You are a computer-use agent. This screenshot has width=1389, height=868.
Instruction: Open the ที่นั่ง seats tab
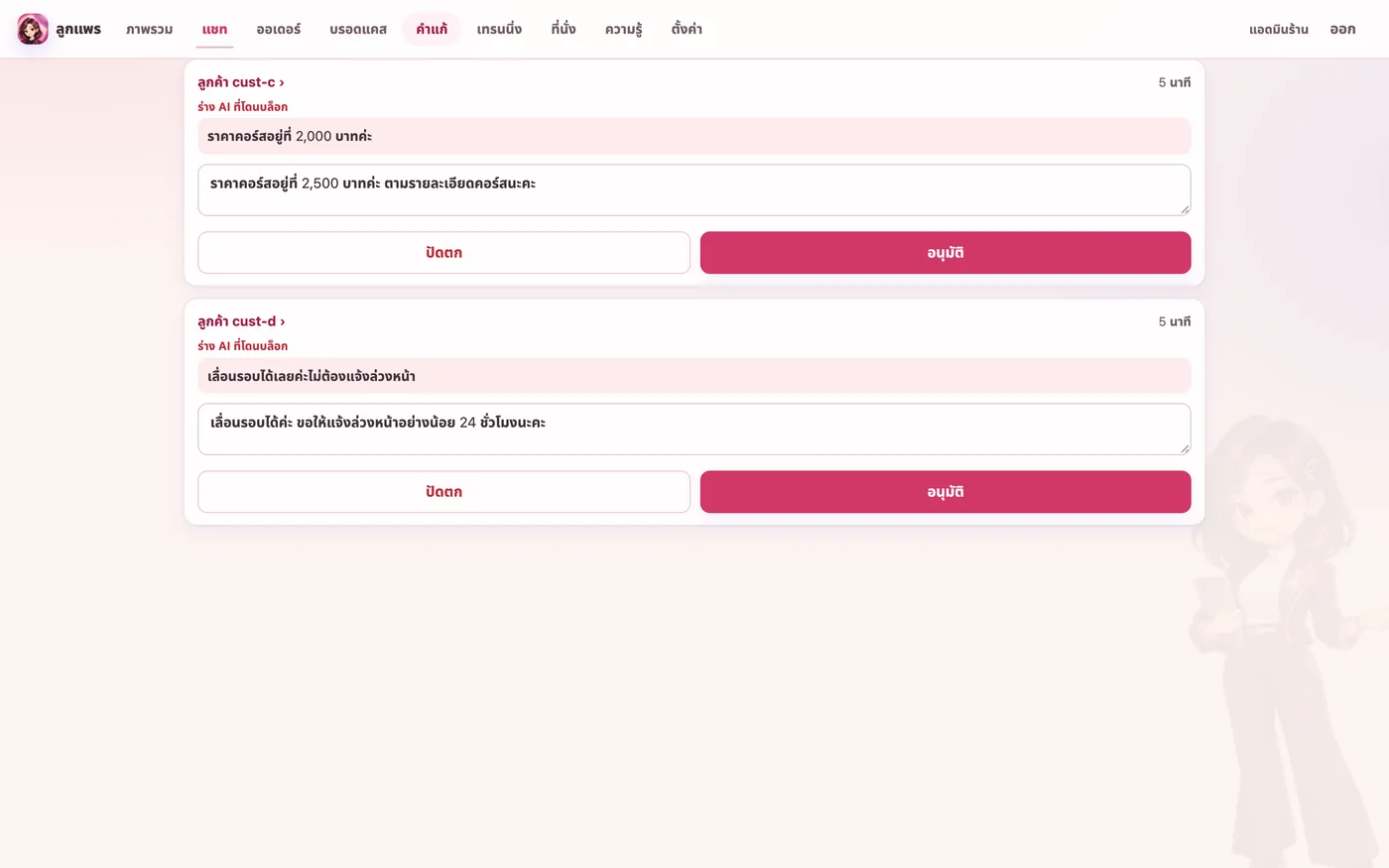click(564, 29)
